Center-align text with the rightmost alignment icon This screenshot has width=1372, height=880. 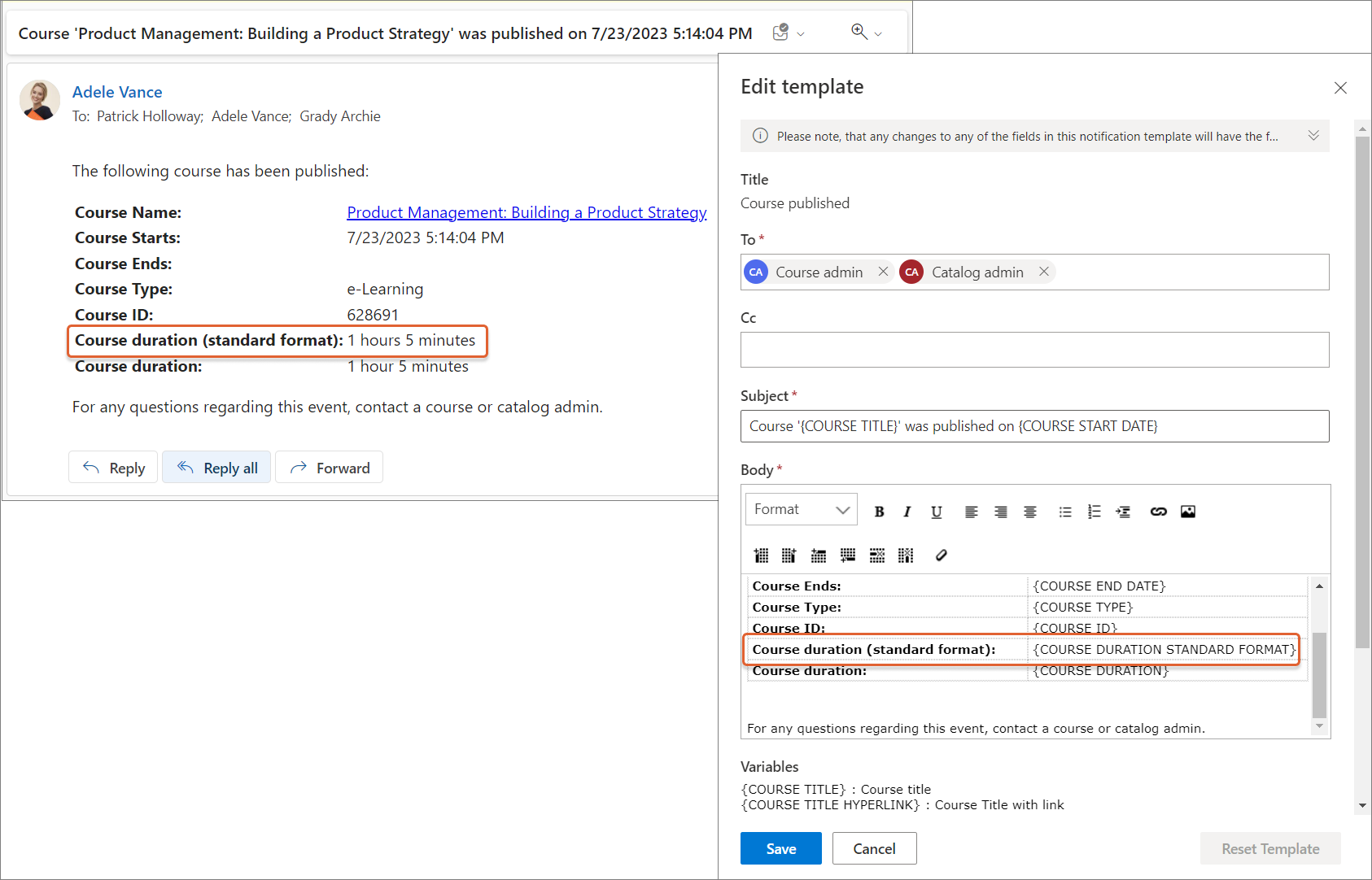pos(1029,512)
